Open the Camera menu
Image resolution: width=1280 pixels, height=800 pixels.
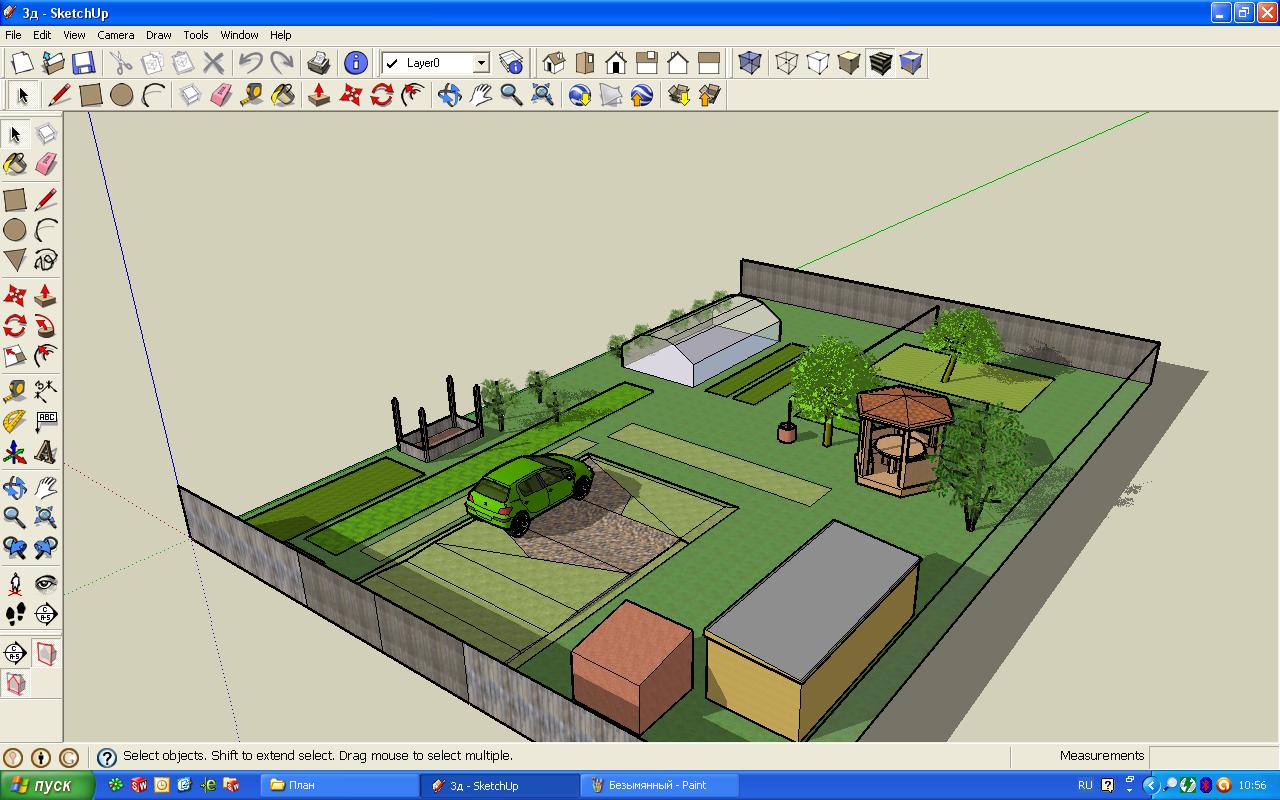[x=116, y=35]
